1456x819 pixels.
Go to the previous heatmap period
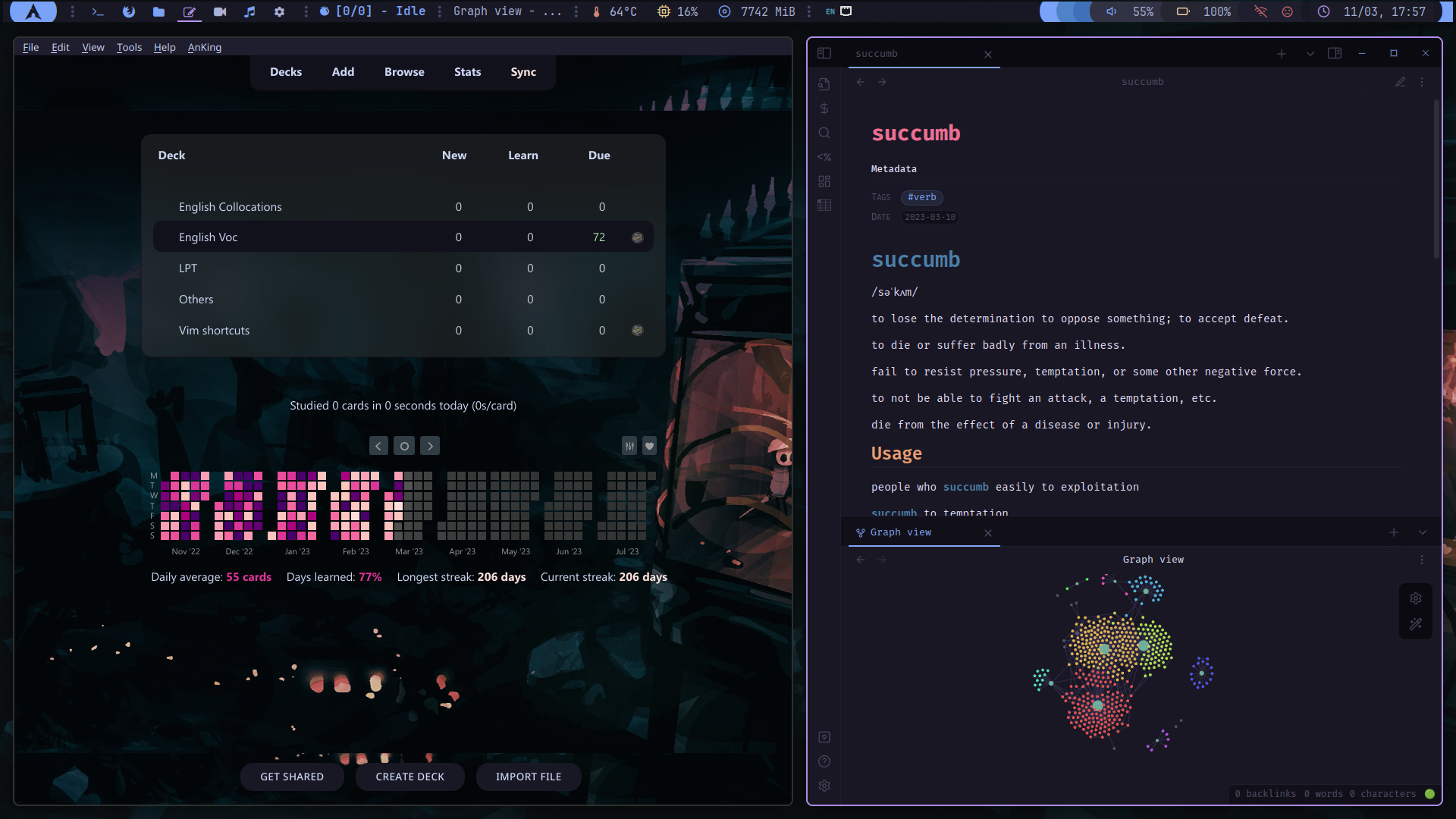[378, 446]
